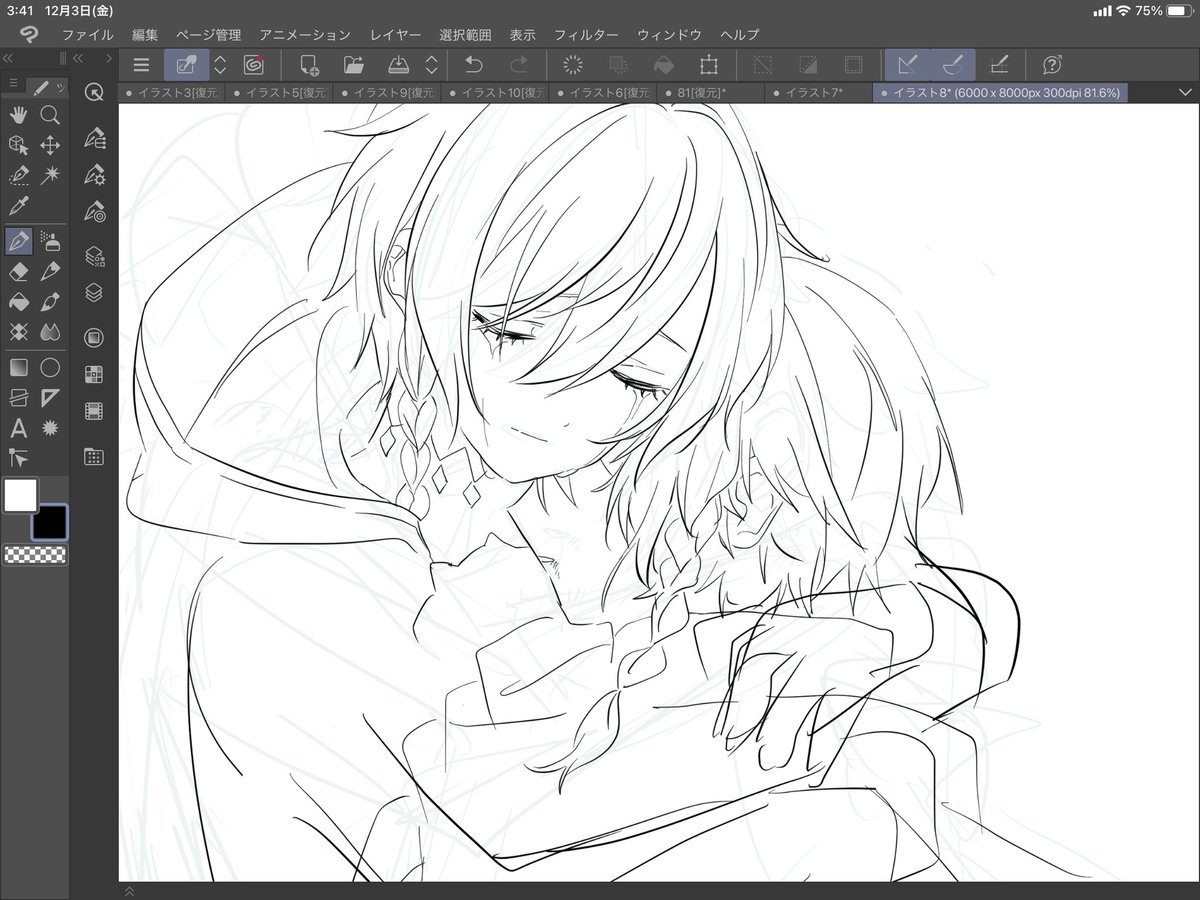Select the Hand (move view) tool
The height and width of the screenshot is (900, 1200).
tap(18, 115)
